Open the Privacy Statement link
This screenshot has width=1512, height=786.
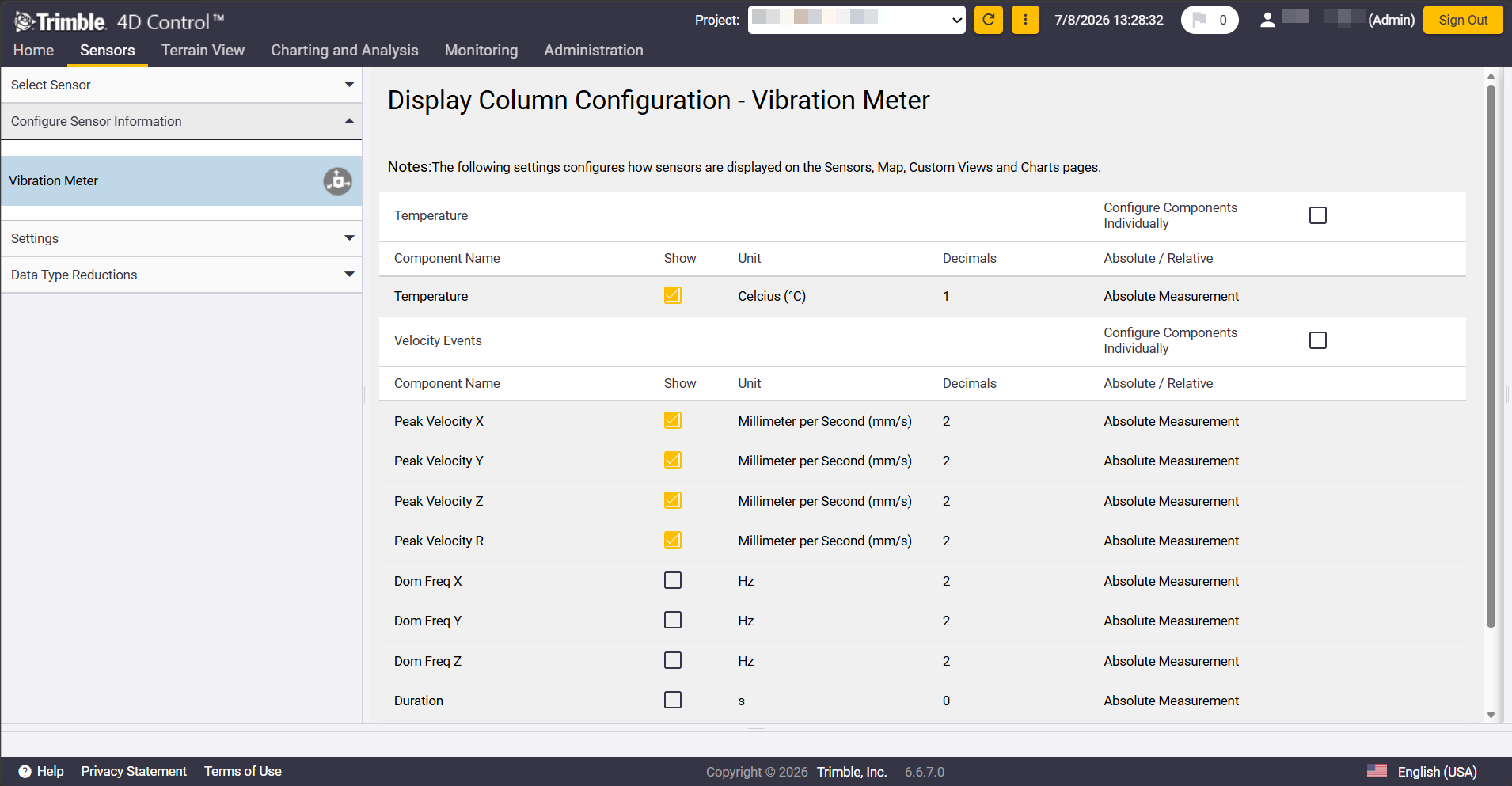134,771
